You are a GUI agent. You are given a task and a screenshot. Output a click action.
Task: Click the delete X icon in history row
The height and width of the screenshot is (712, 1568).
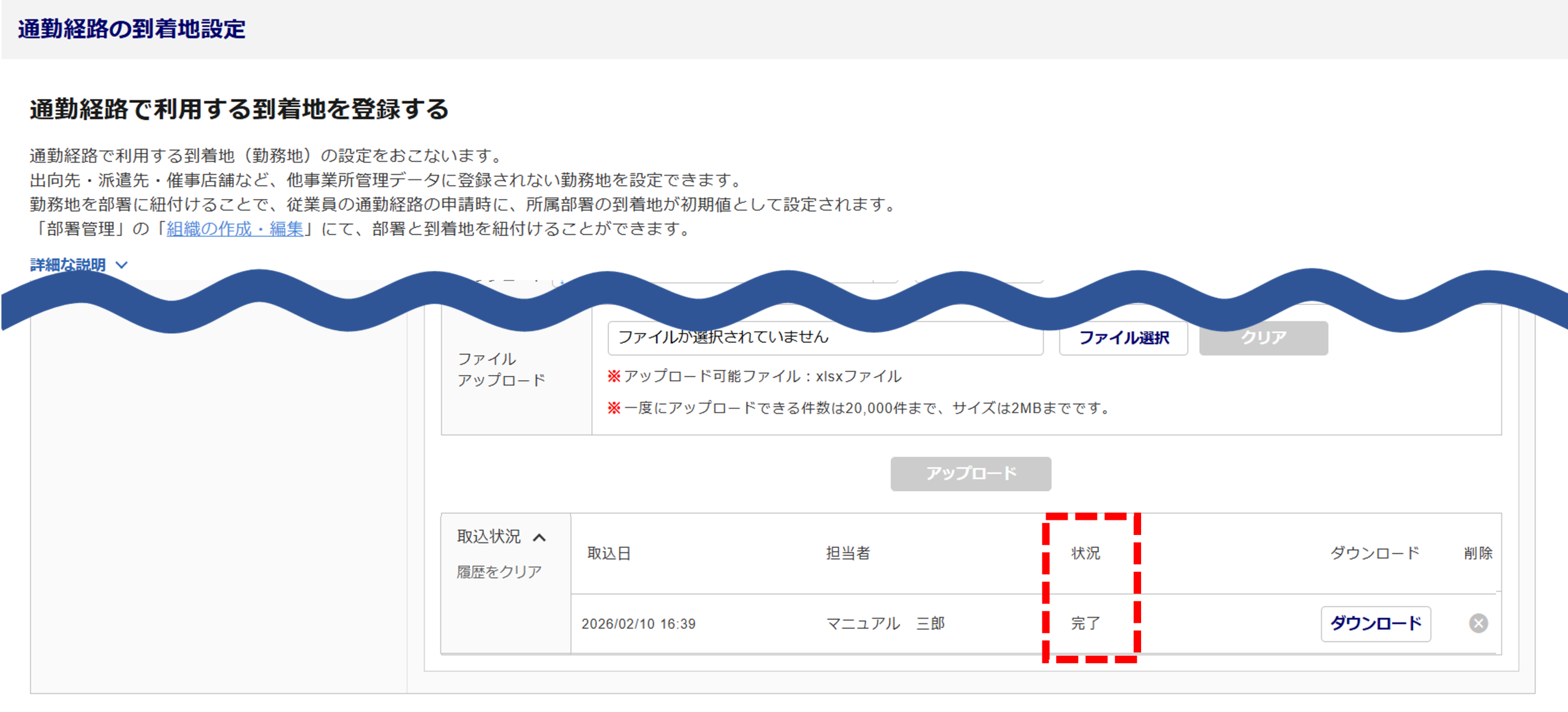pyautogui.click(x=1478, y=623)
